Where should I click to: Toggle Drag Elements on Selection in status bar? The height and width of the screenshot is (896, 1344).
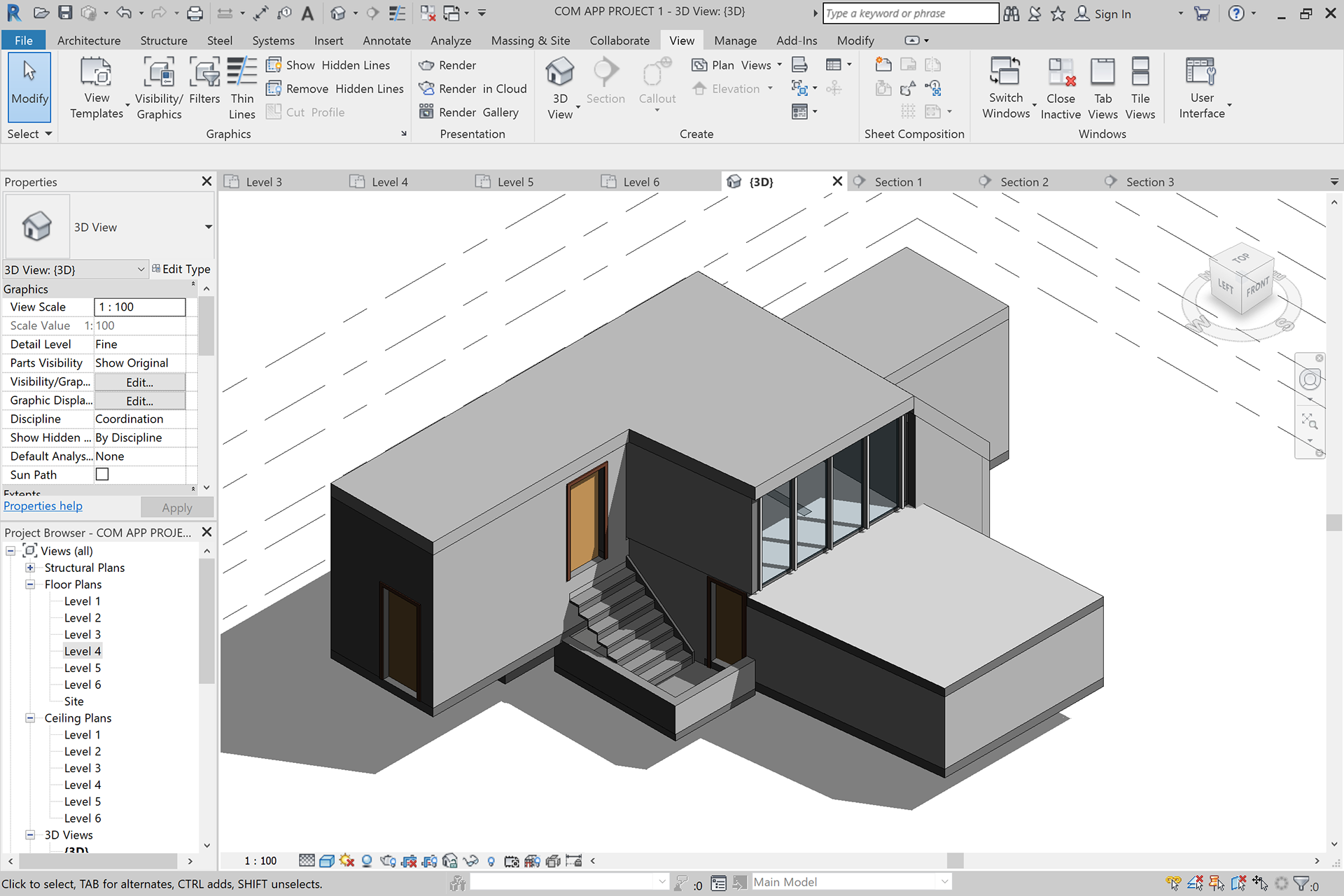tap(1260, 883)
